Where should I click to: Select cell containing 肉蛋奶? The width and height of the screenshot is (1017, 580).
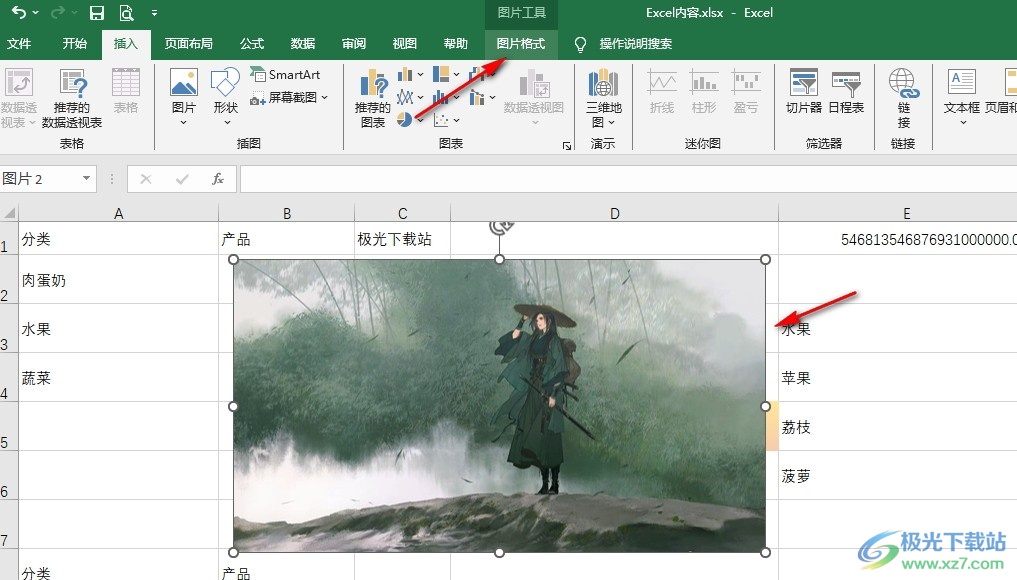(119, 280)
